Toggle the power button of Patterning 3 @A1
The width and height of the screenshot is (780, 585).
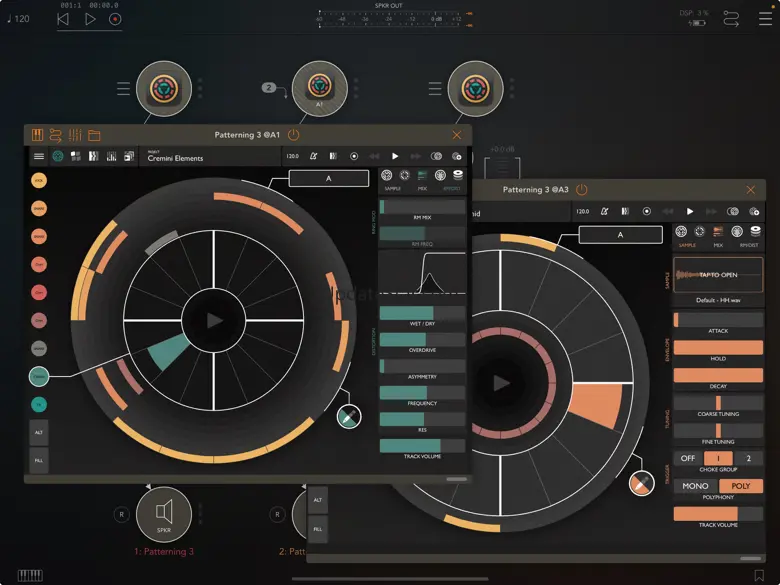point(293,135)
